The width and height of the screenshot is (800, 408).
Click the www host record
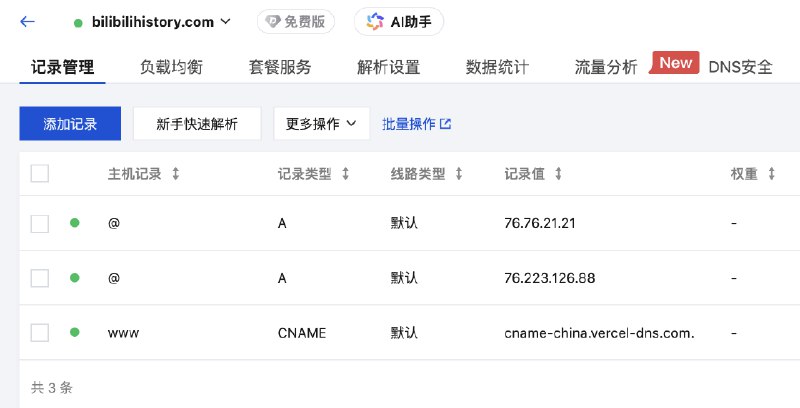[x=123, y=334]
